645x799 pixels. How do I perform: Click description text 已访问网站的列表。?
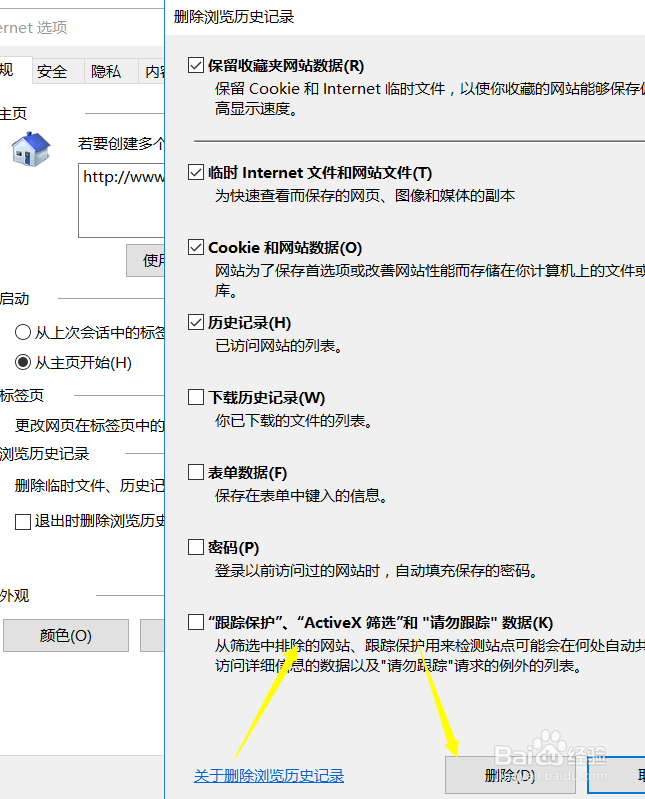coord(279,346)
